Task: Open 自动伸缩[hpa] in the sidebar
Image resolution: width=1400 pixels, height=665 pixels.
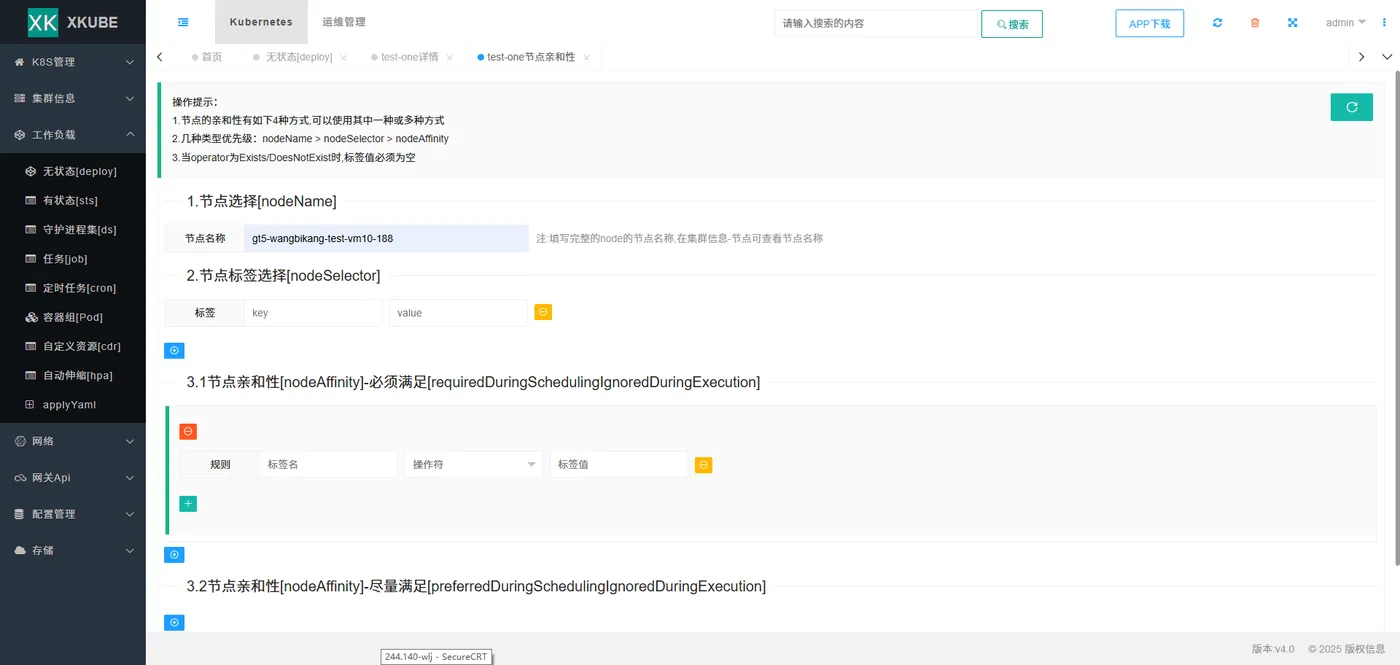Action: click(x=73, y=376)
